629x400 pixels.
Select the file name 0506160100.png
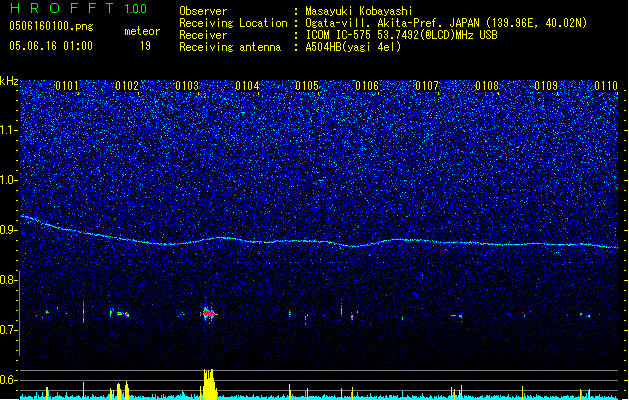pos(51,26)
